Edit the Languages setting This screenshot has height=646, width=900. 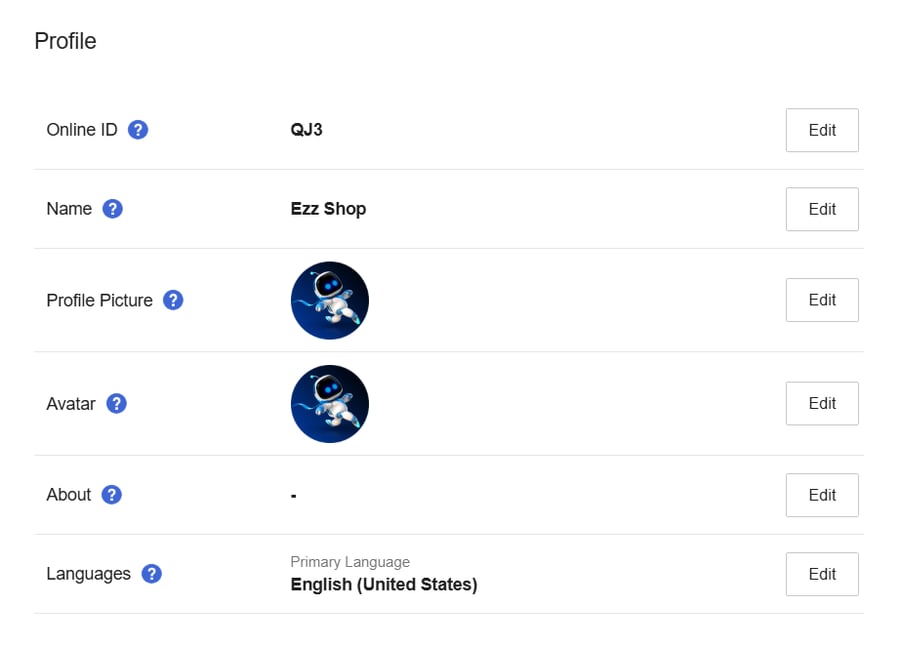[x=822, y=574]
